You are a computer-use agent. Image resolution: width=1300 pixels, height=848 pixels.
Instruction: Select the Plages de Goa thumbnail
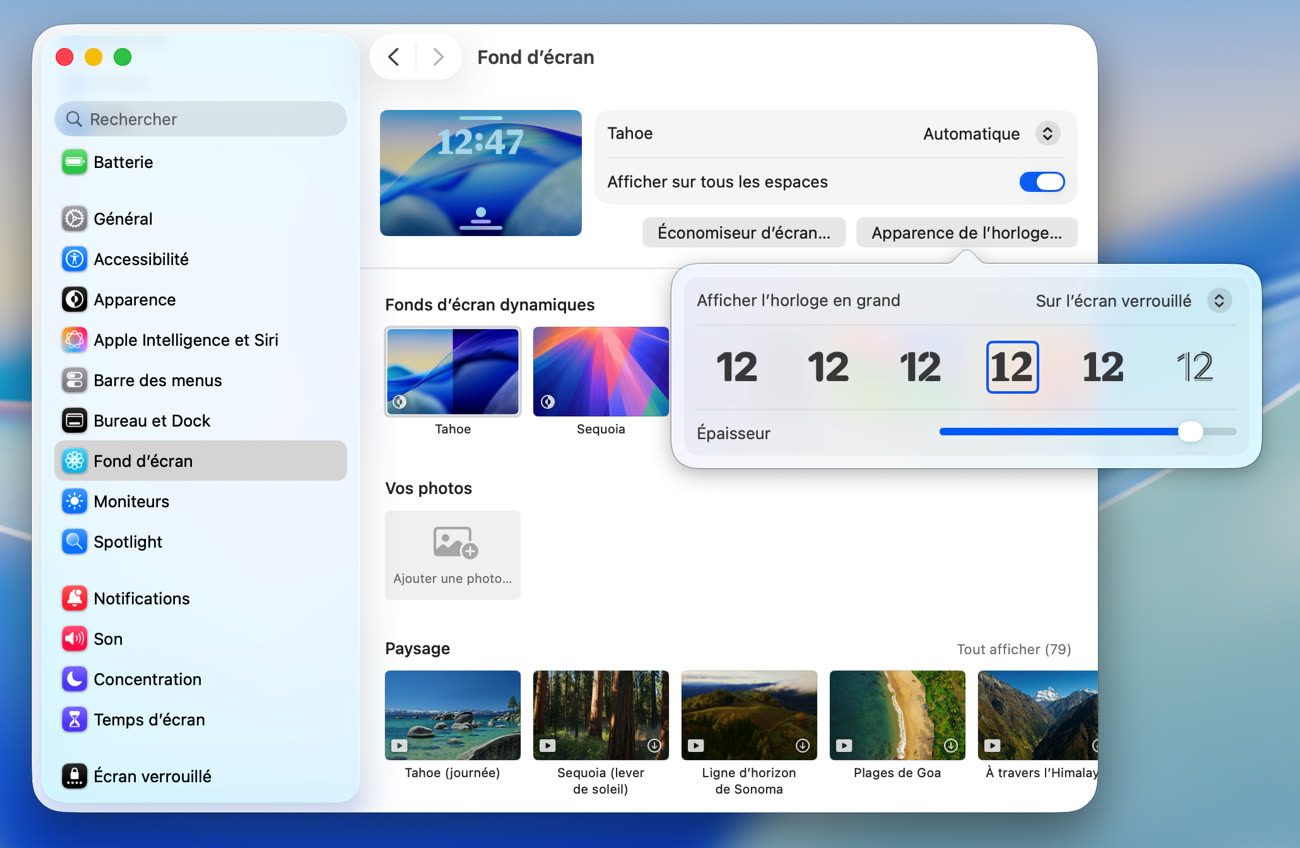pyautogui.click(x=897, y=715)
